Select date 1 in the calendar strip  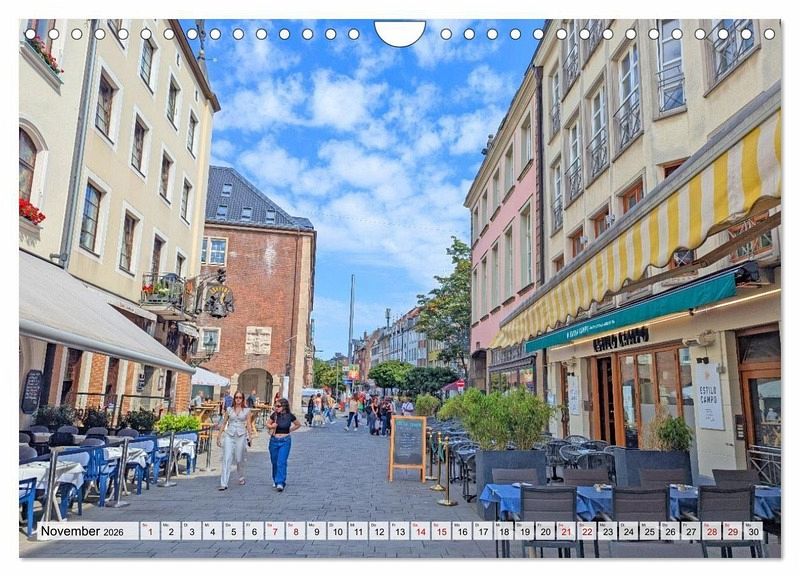pyautogui.click(x=149, y=531)
